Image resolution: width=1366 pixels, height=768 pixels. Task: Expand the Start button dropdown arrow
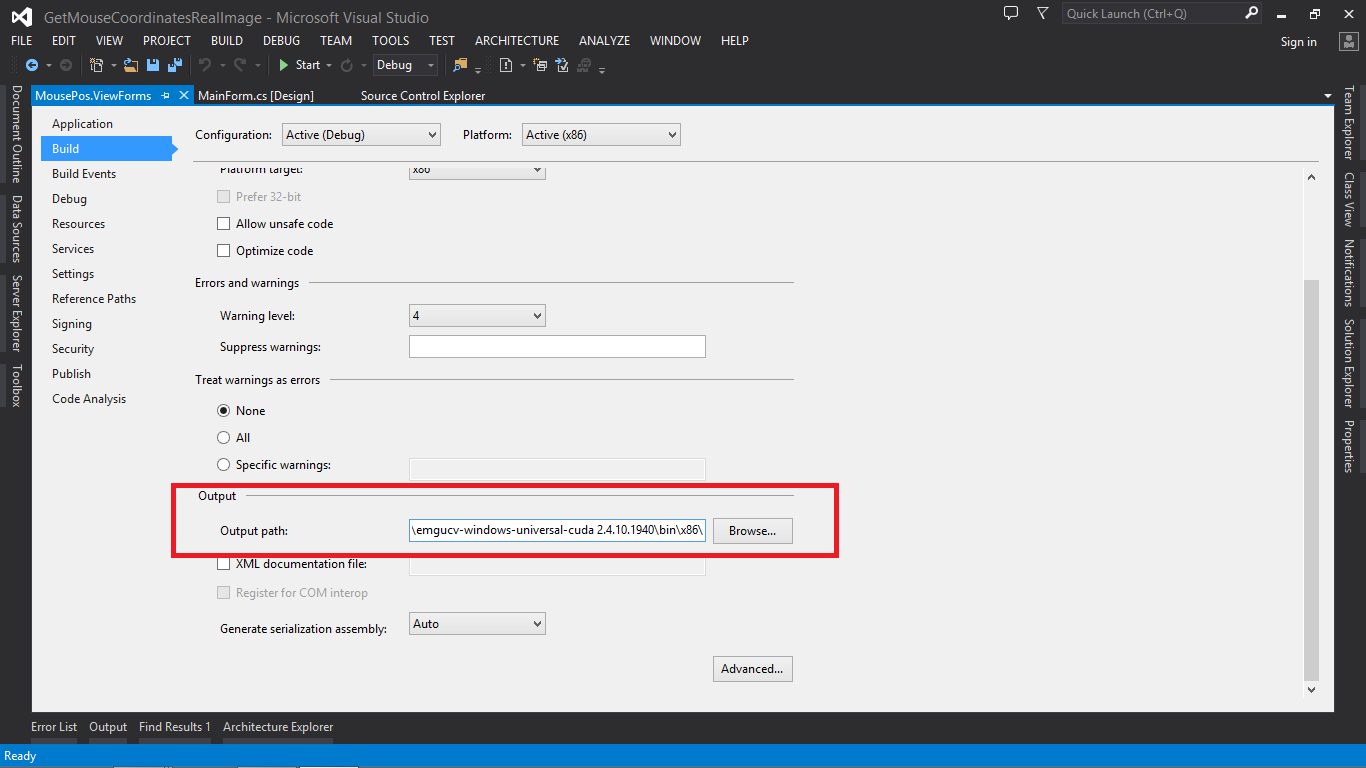coord(329,65)
